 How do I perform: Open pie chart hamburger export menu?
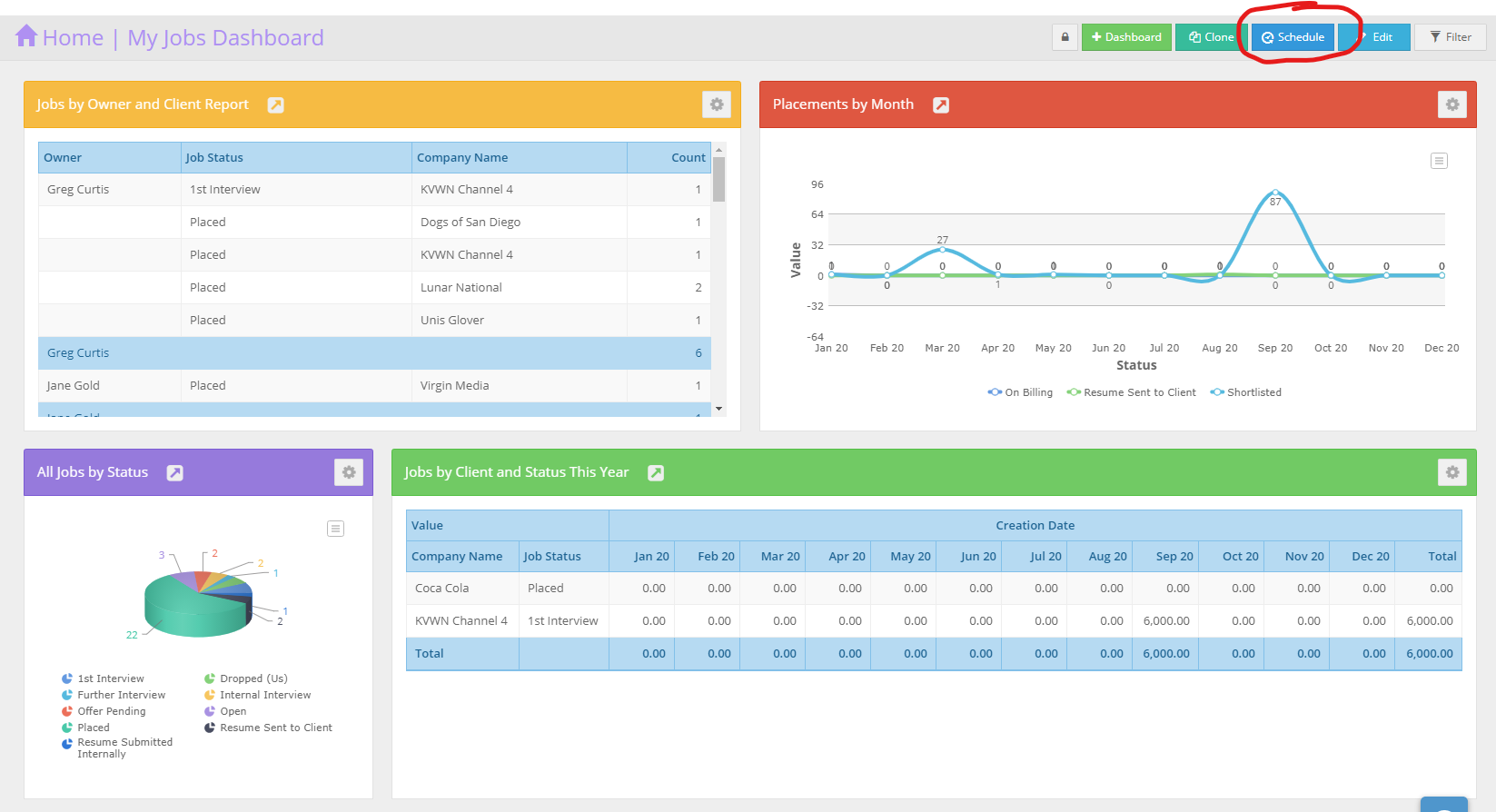[x=335, y=529]
